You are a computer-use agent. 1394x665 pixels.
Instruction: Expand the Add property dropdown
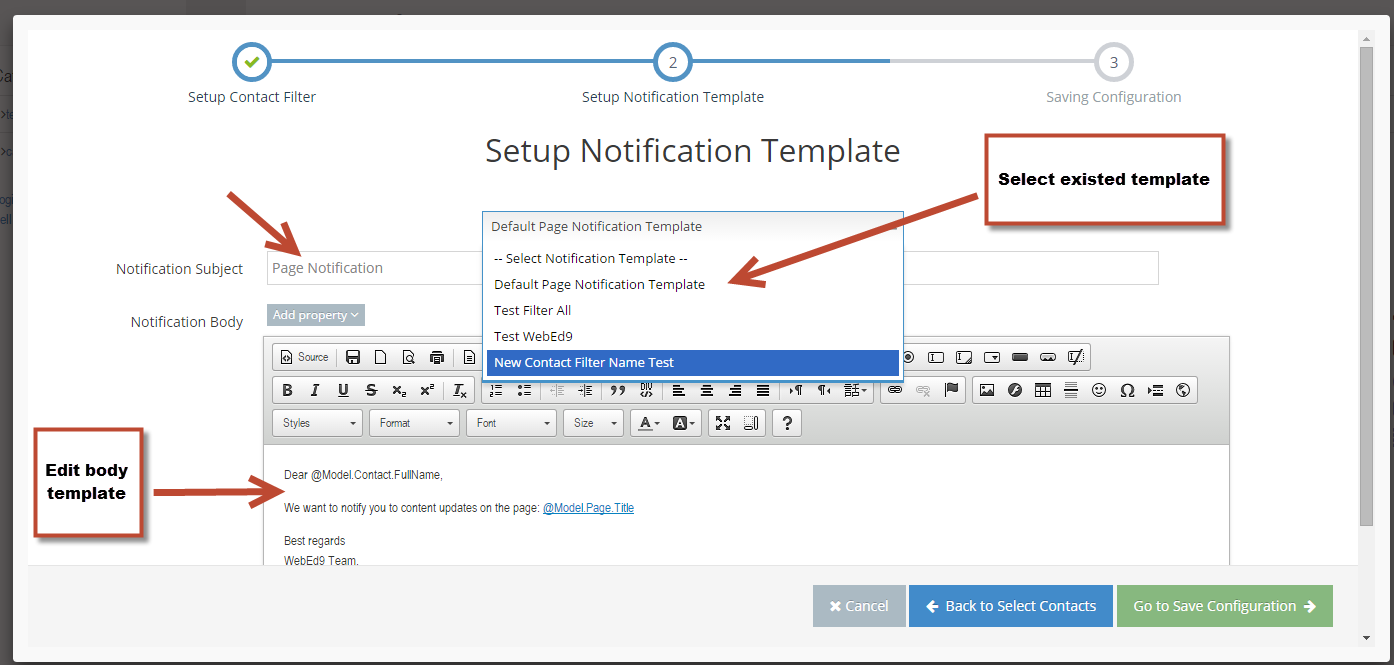coord(316,315)
